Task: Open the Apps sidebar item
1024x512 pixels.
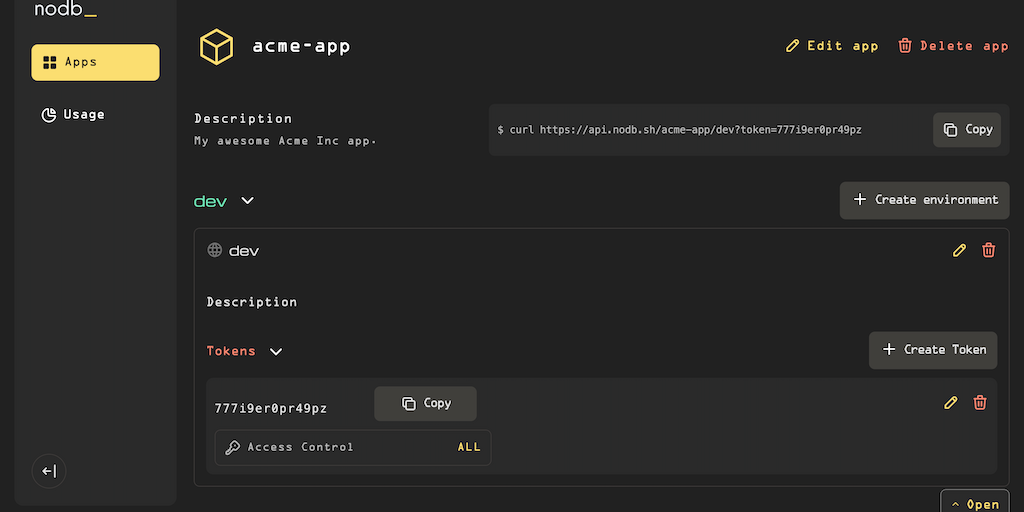Action: (x=95, y=62)
